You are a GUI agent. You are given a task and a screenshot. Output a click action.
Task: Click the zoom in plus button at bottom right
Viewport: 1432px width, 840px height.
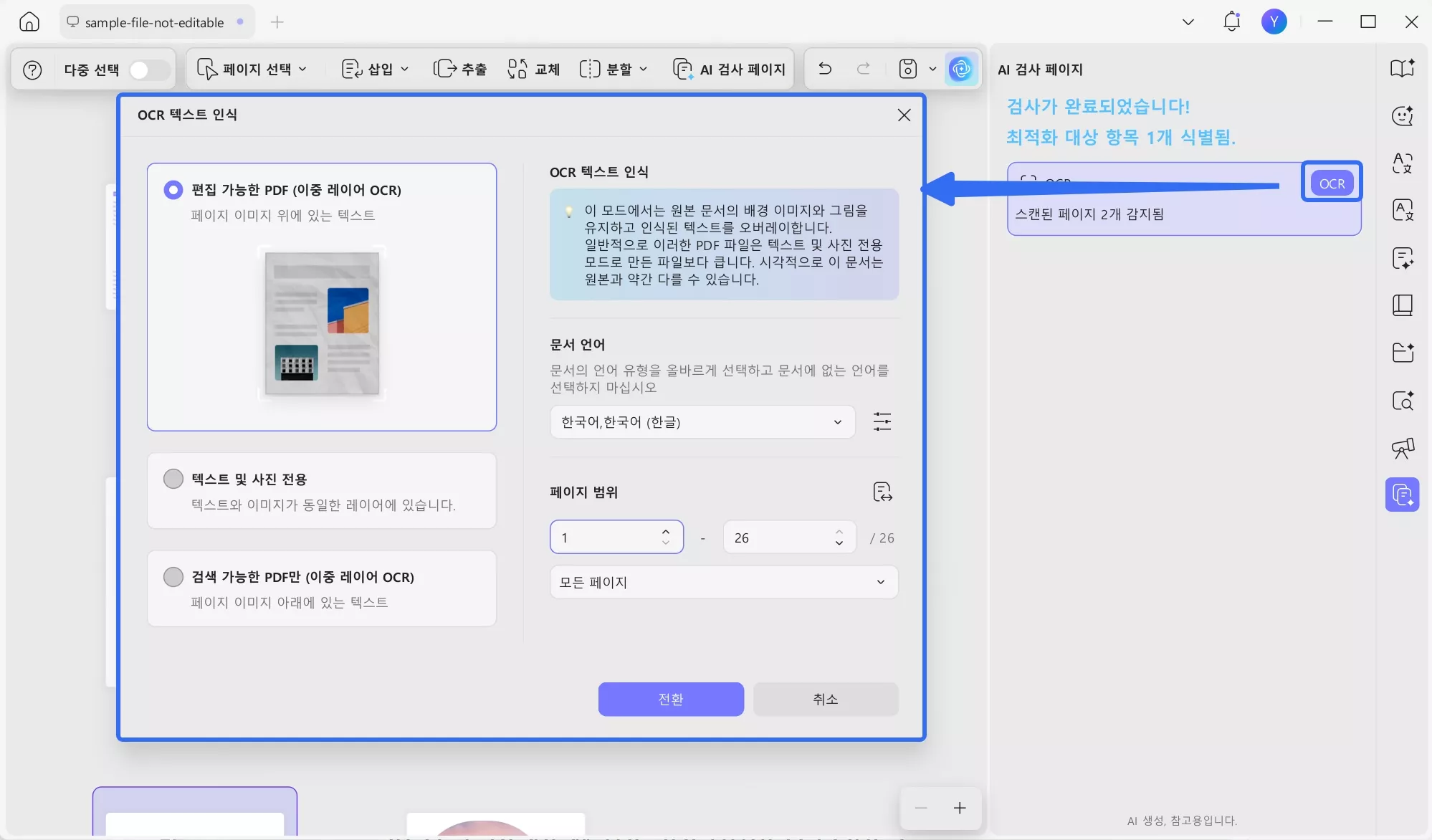[958, 808]
